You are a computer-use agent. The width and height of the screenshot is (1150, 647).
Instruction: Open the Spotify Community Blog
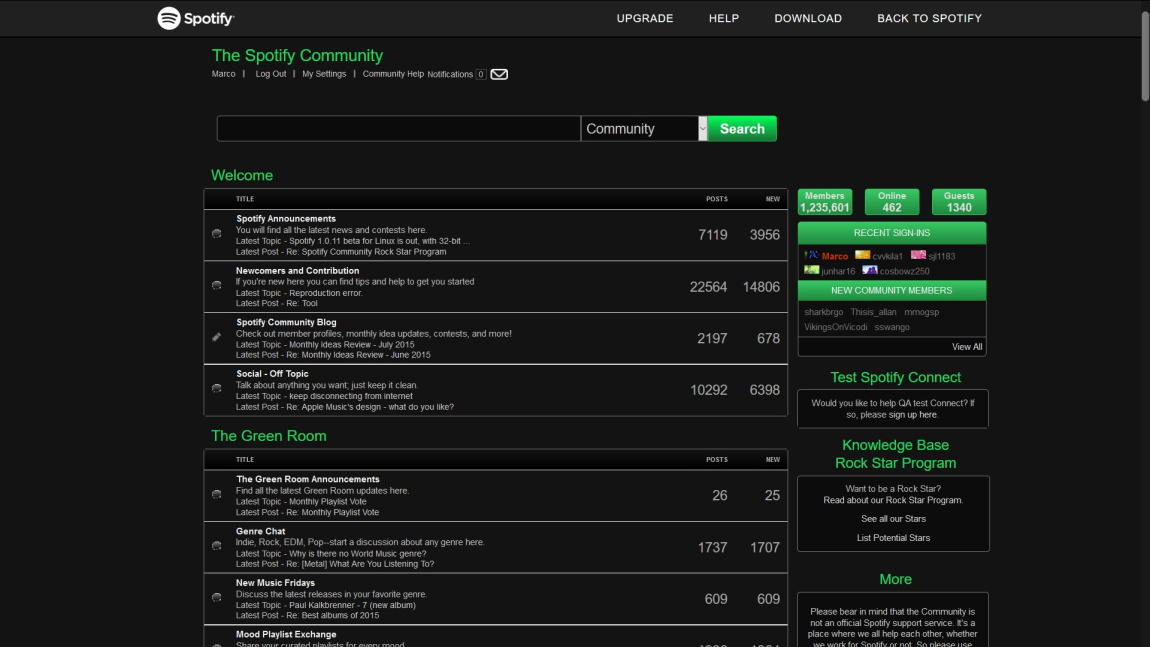(x=286, y=322)
